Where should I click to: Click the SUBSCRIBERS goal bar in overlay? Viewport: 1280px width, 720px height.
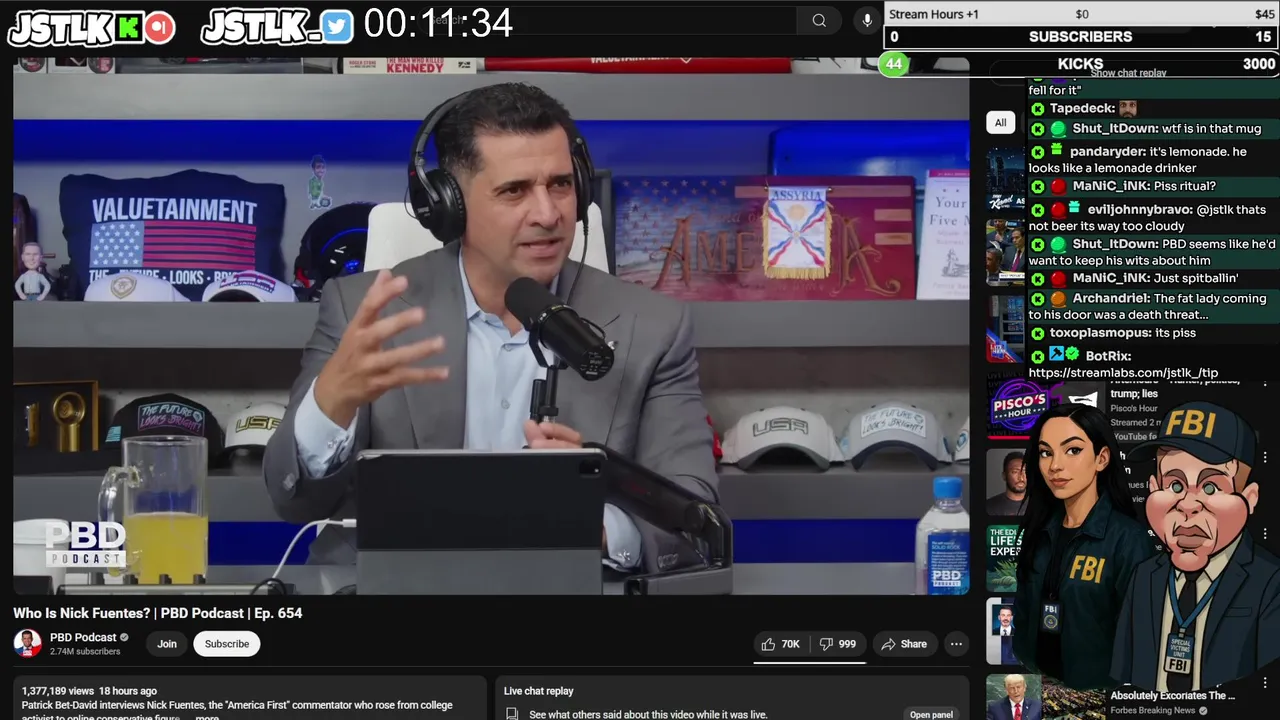(1081, 37)
